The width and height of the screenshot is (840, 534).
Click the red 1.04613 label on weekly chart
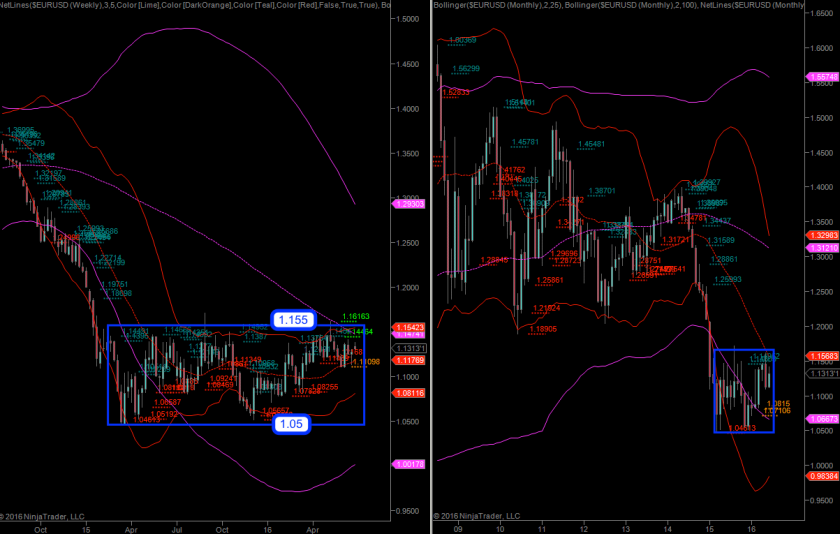coord(146,420)
